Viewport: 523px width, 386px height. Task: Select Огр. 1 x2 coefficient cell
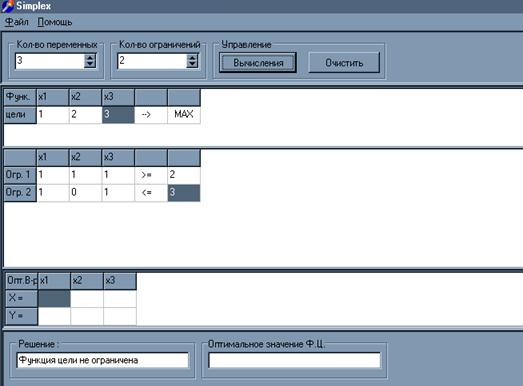85,175
